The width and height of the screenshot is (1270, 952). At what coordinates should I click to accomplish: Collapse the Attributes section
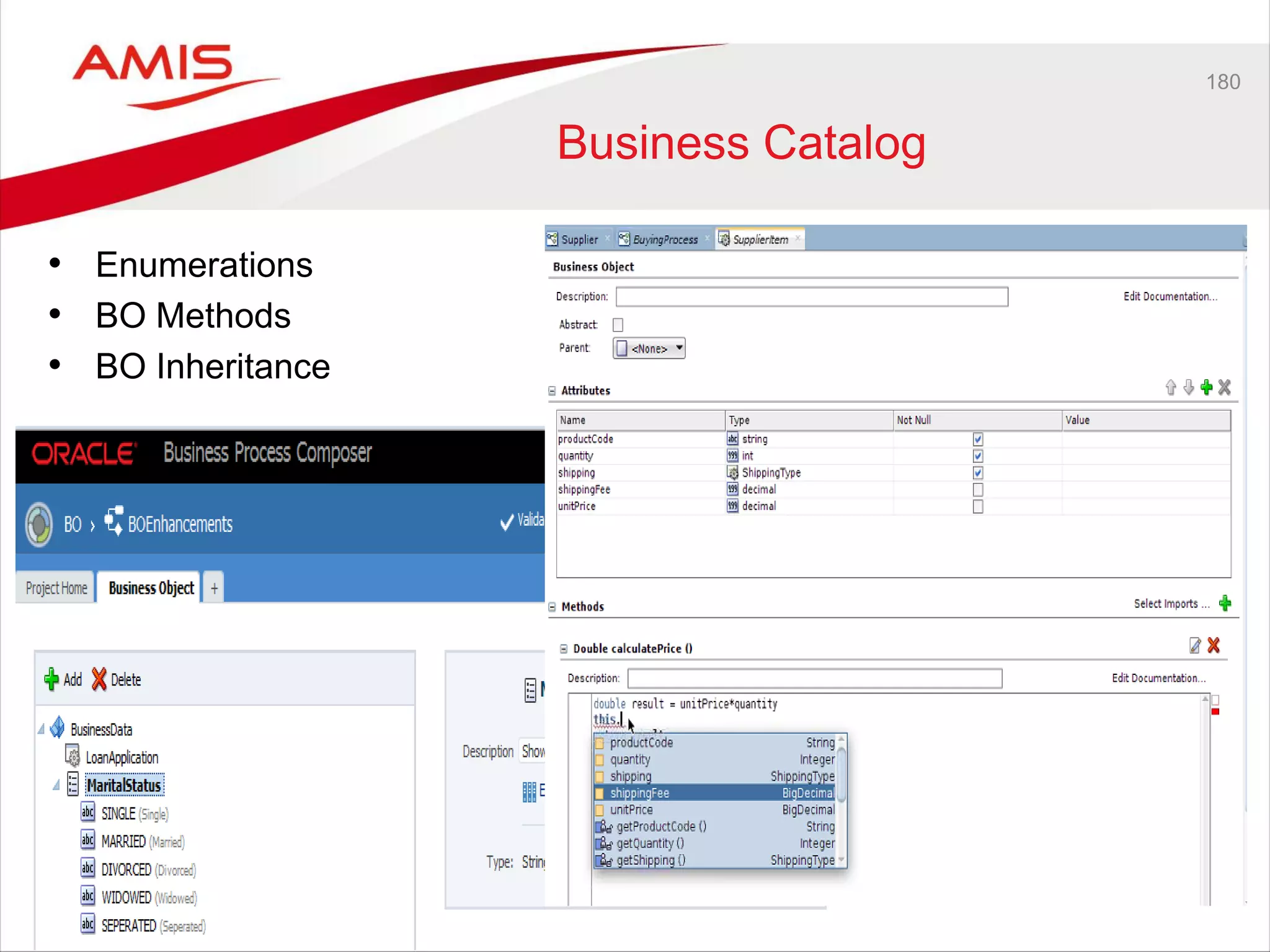552,390
